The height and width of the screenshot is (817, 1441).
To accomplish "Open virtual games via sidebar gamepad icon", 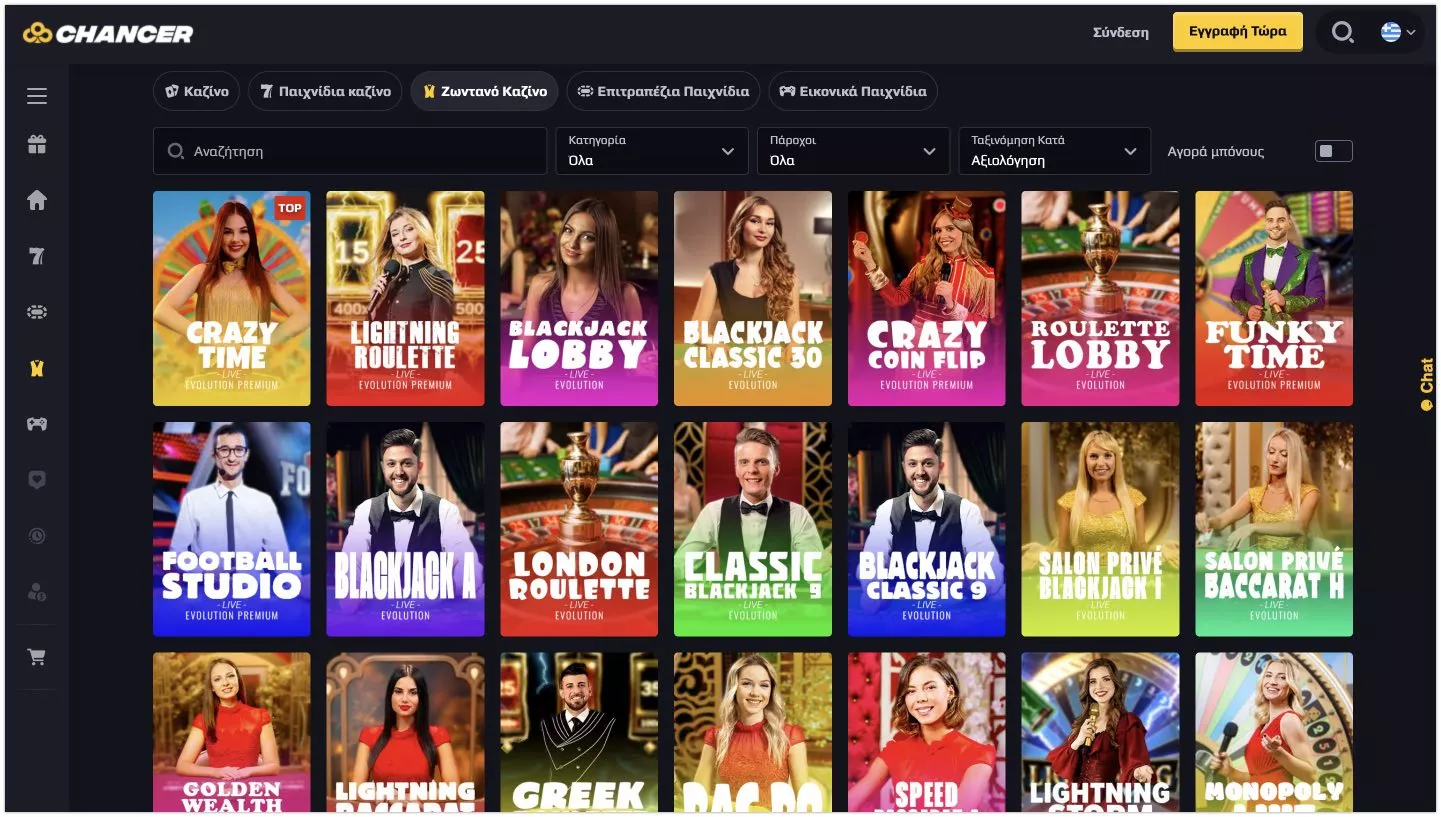I will [x=37, y=424].
